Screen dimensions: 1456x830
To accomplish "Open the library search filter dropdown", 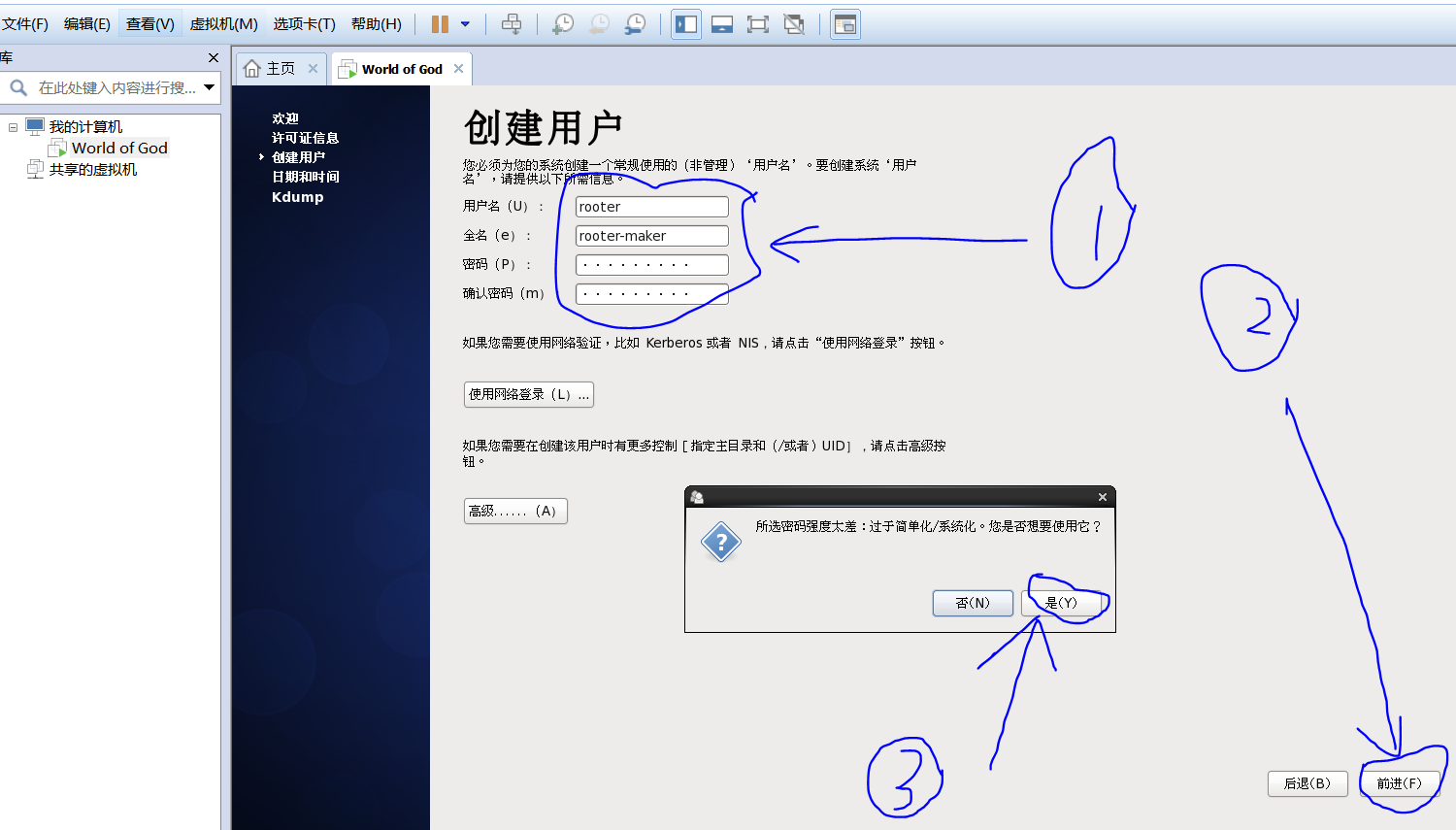I will 209,87.
